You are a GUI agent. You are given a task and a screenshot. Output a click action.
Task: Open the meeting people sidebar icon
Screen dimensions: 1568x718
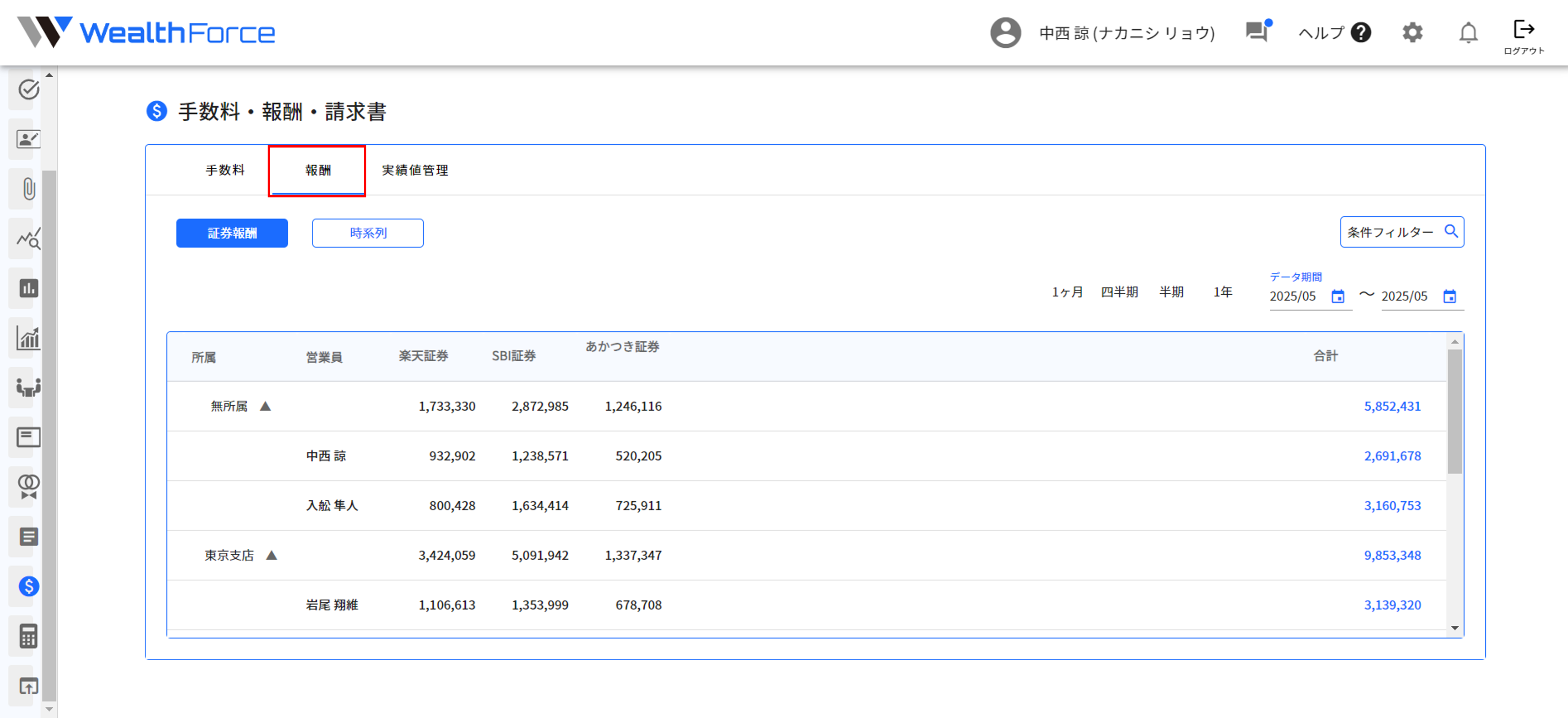coord(28,388)
